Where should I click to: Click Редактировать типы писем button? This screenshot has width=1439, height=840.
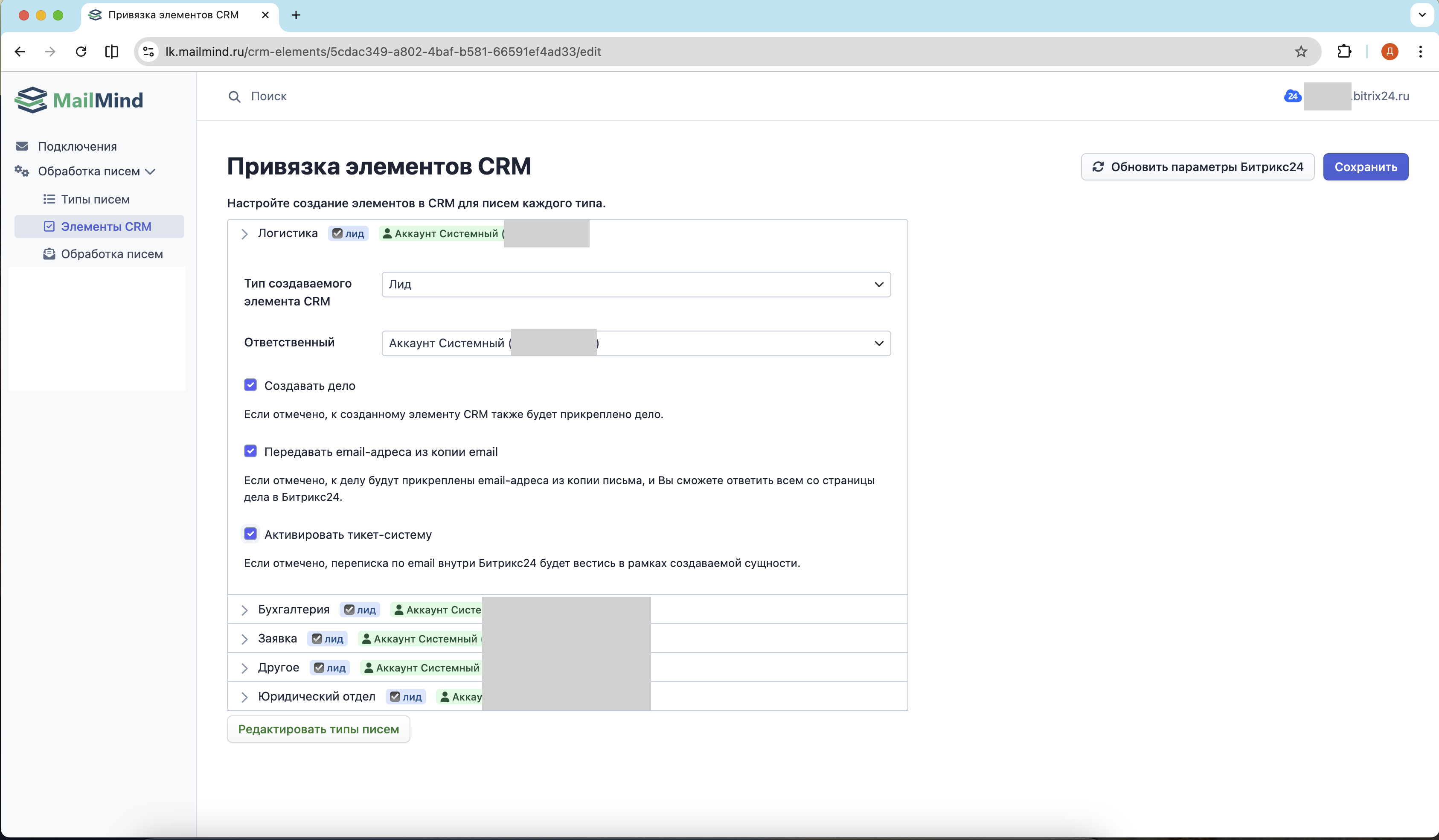click(x=318, y=729)
